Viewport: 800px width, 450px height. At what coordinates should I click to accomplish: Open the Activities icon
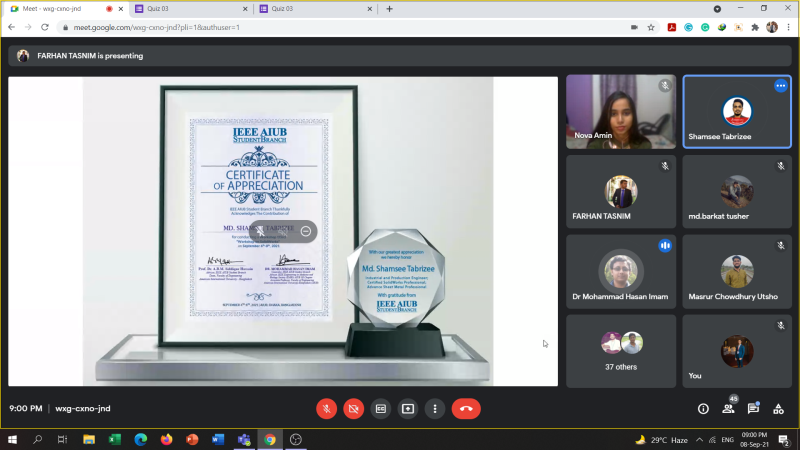[778, 408]
